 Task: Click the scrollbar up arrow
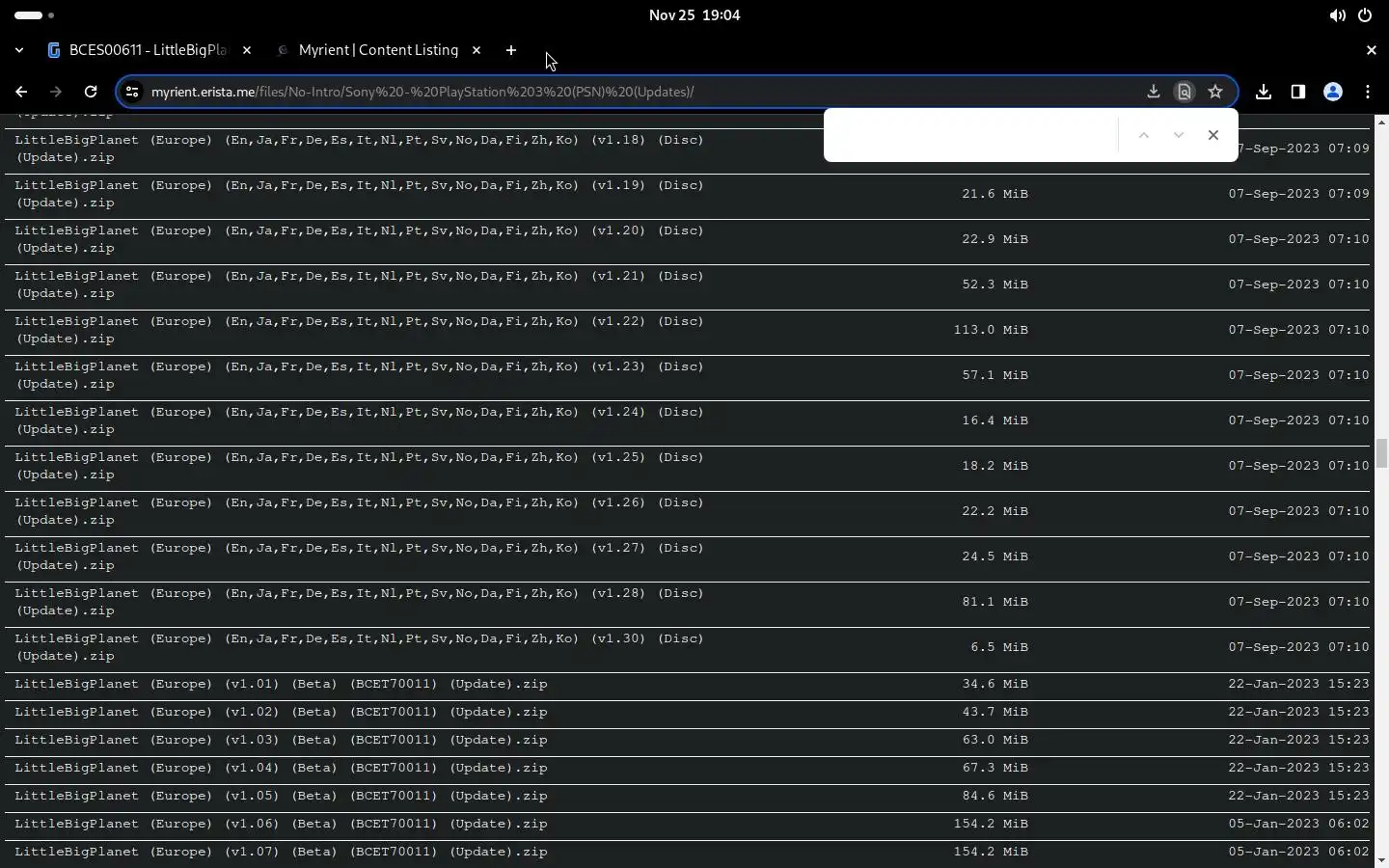1381,122
